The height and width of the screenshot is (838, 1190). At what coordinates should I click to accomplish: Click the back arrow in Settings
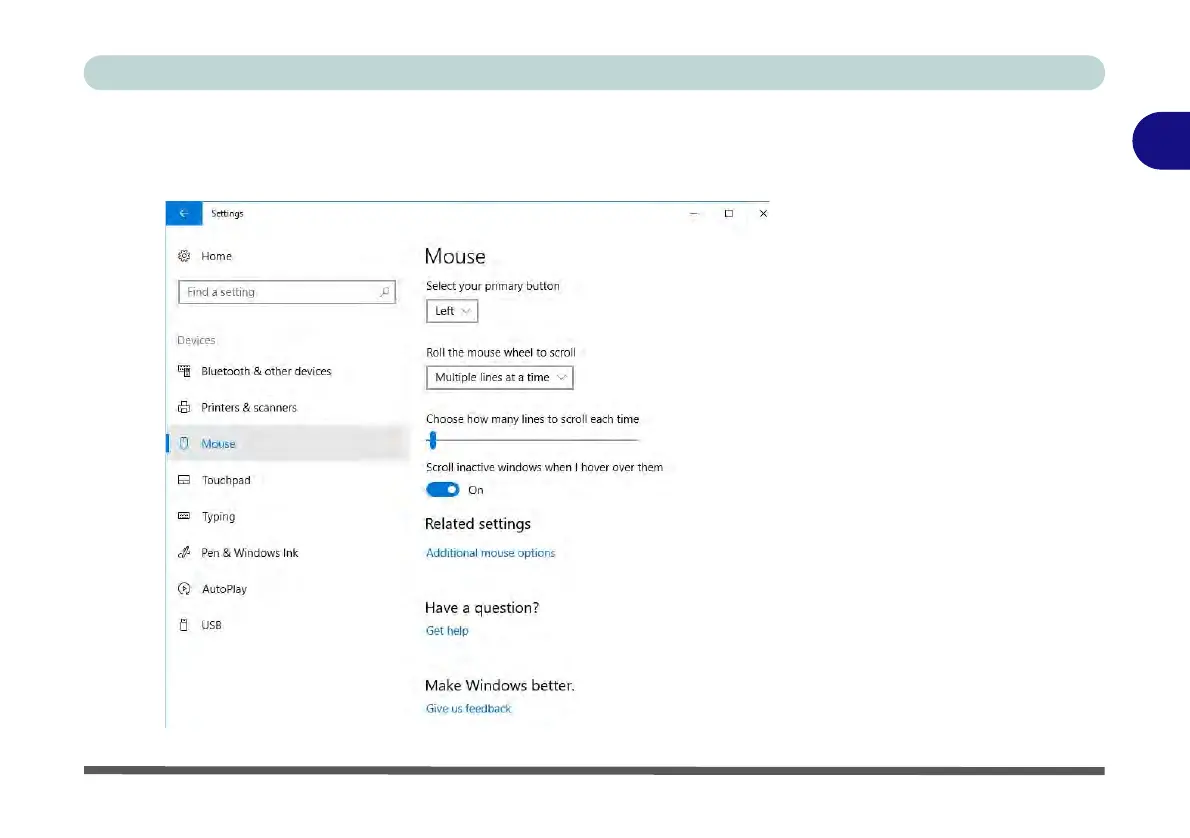[184, 213]
